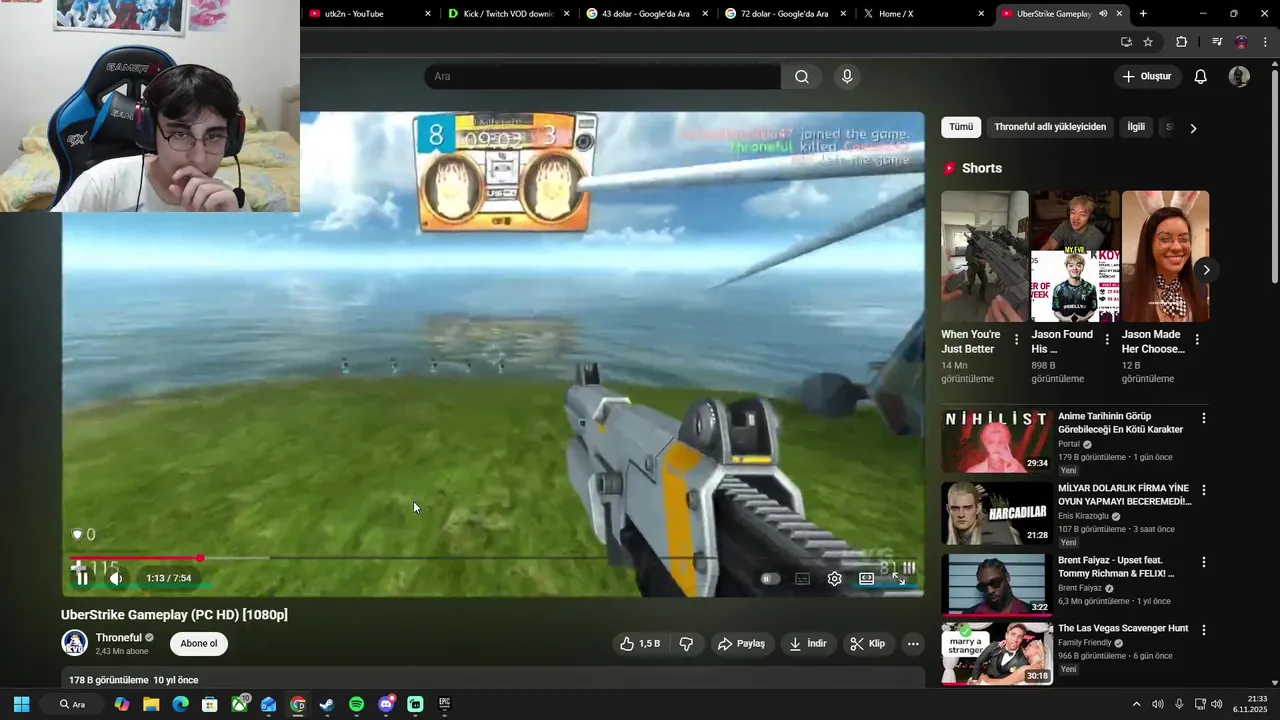Open the Epic Games launcher taskbar icon
The width and height of the screenshot is (1280, 720).
click(x=445, y=704)
